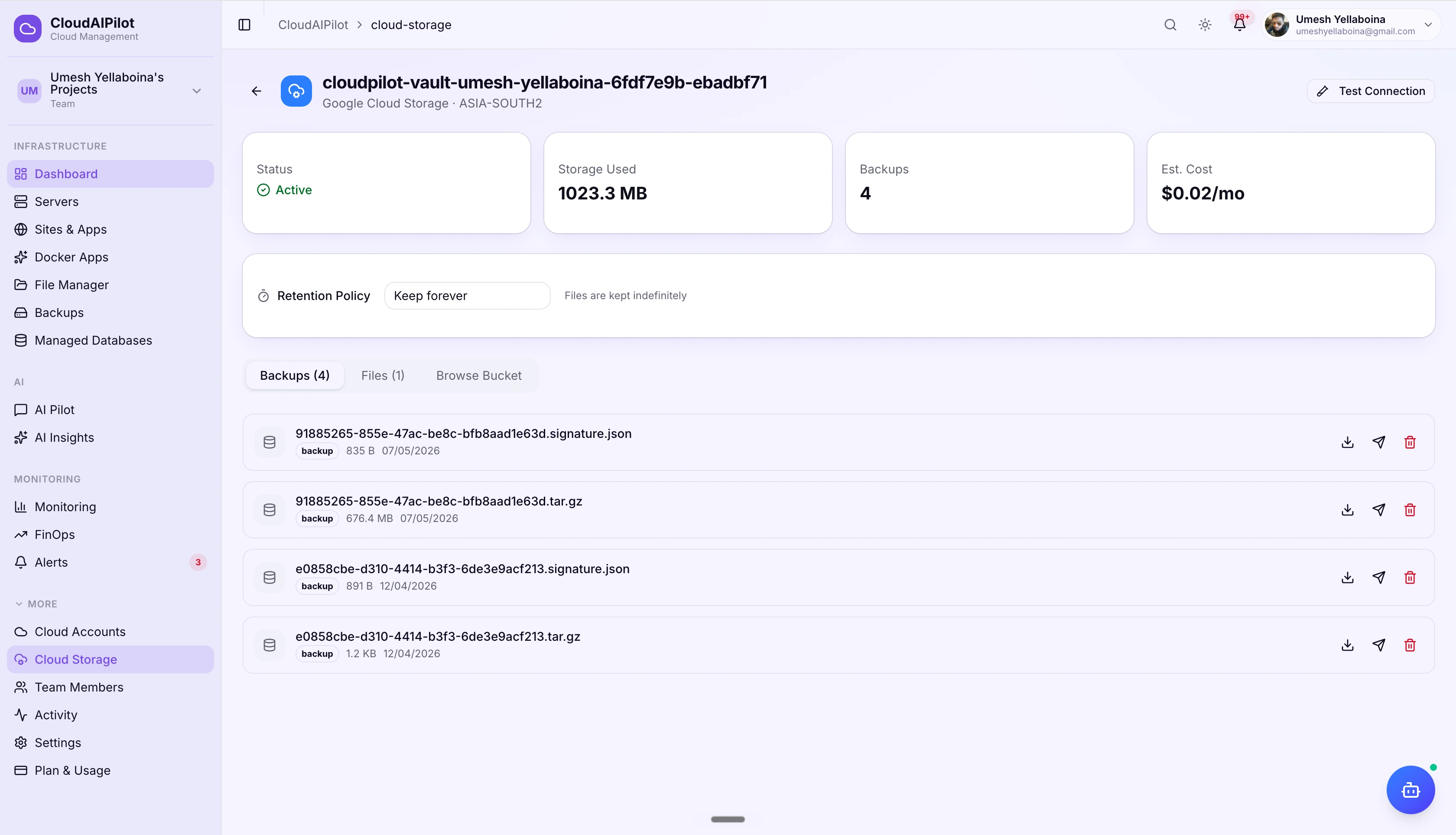Navigate to Backups in sidebar
Viewport: 1456px width, 835px height.
click(110, 313)
